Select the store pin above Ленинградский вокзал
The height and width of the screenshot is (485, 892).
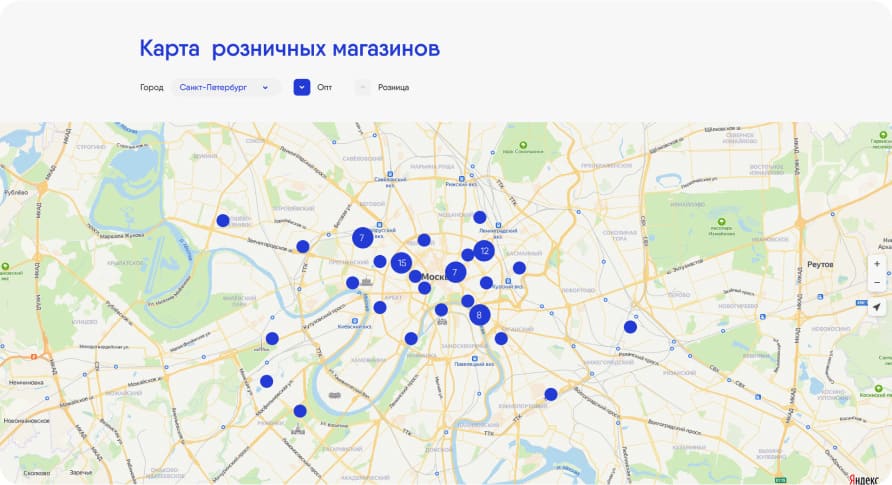point(480,217)
